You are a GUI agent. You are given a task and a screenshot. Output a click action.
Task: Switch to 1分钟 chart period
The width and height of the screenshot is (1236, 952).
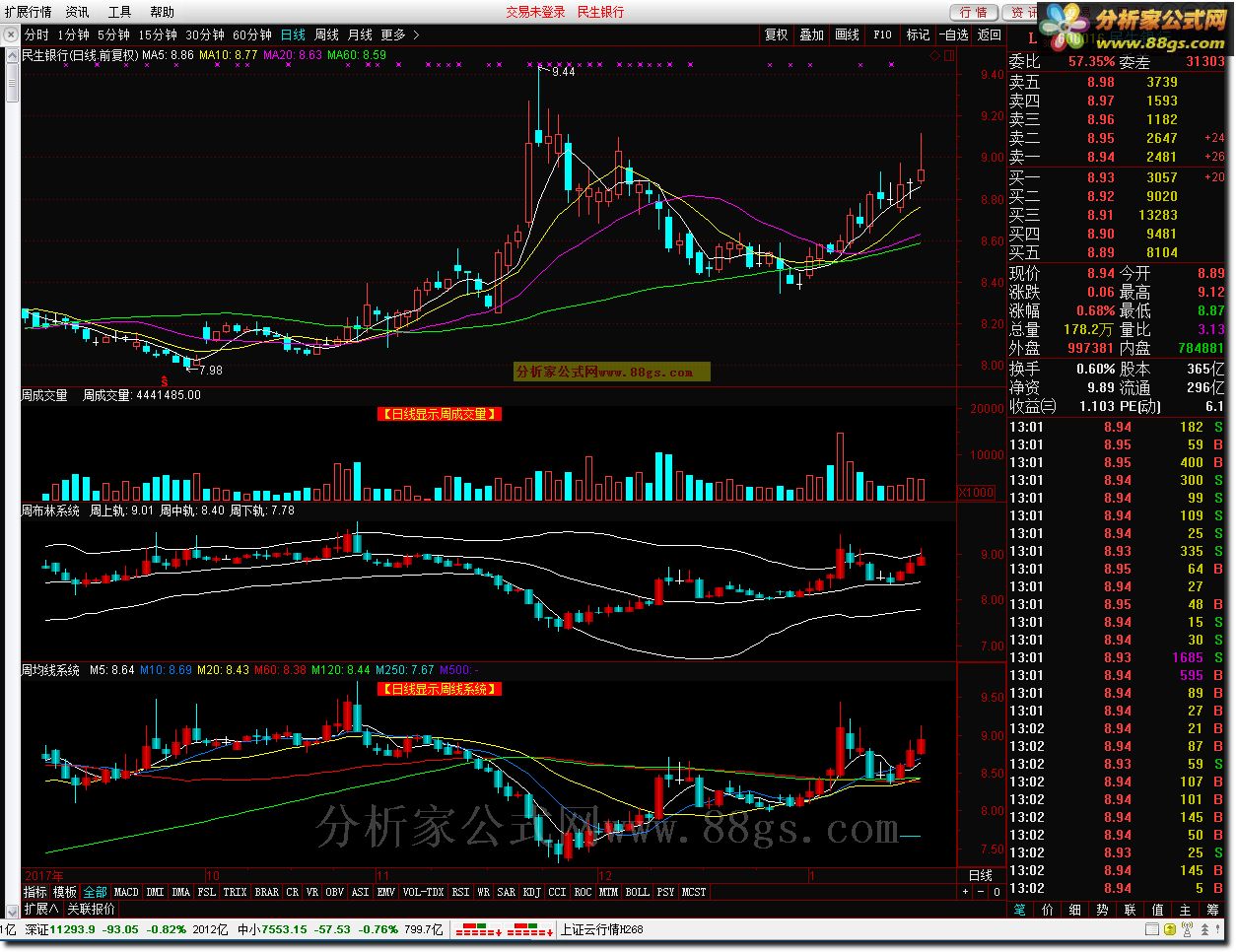[x=73, y=34]
